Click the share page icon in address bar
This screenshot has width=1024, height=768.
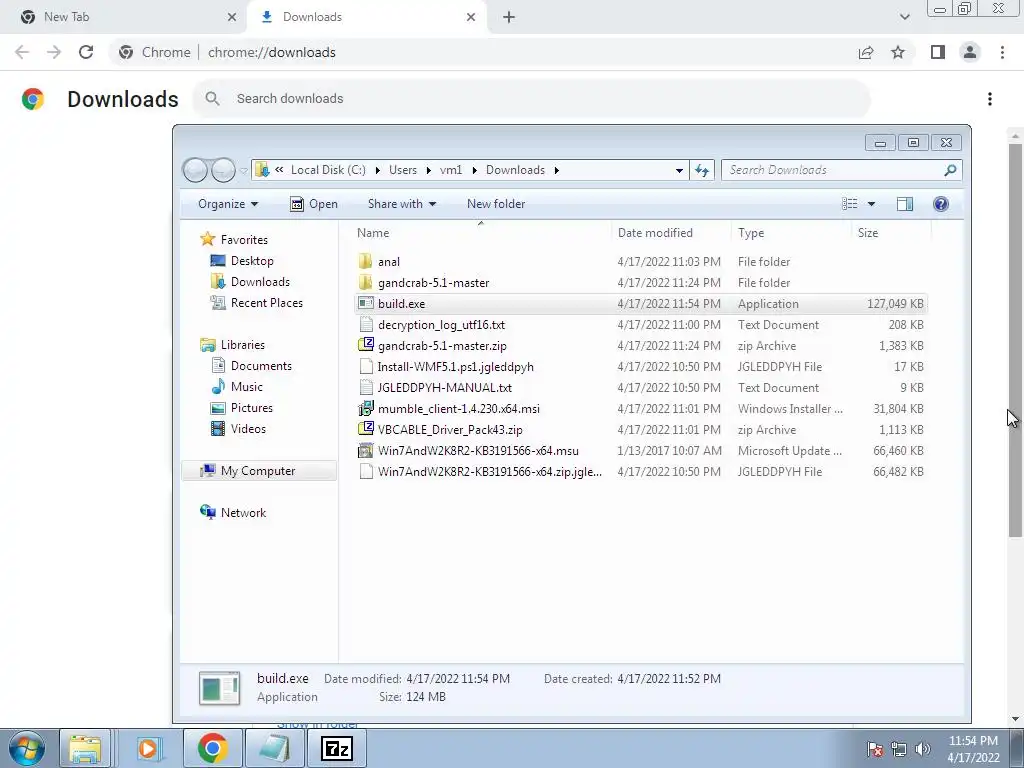tap(866, 52)
